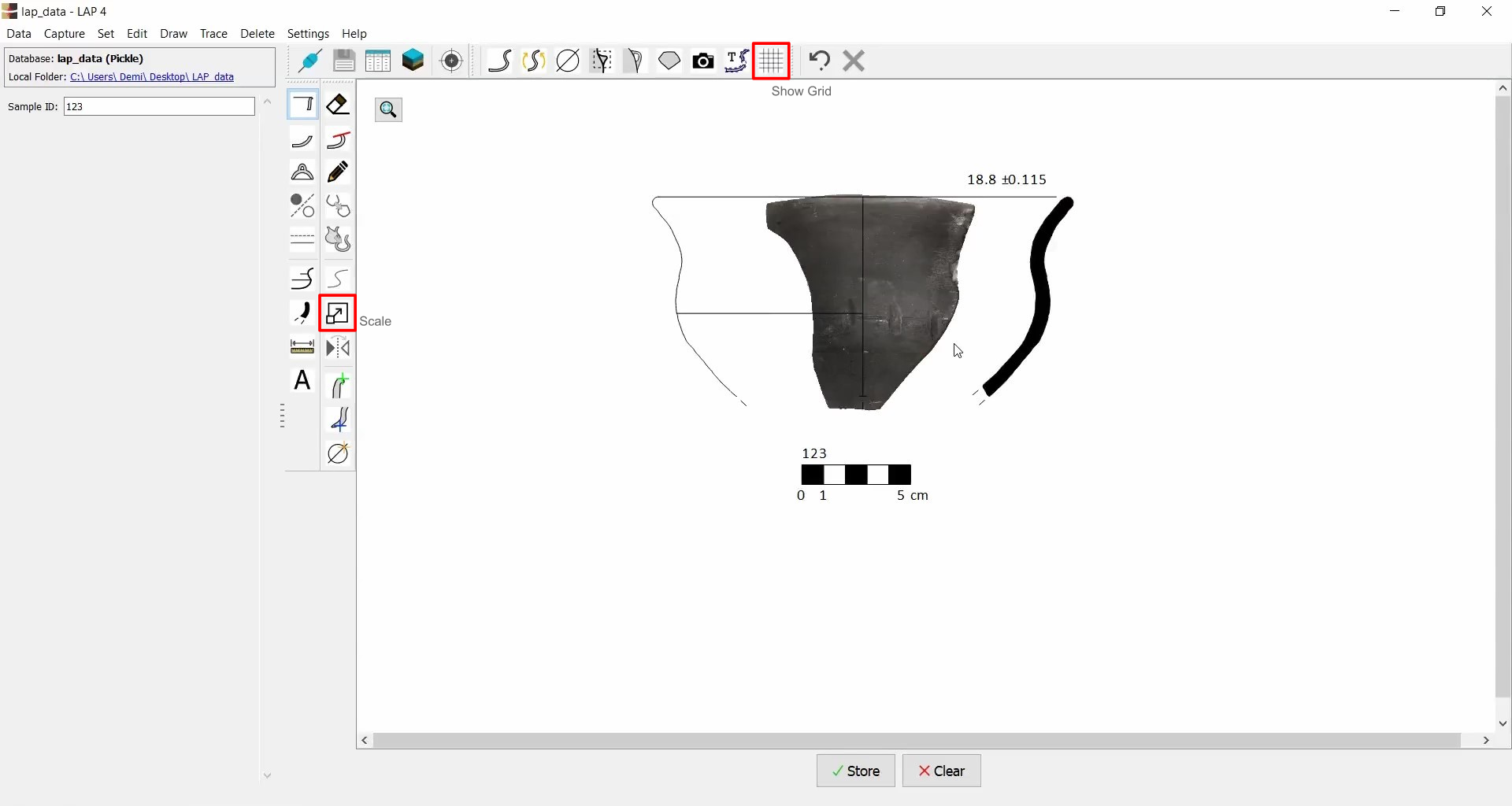Click the crosshair target icon

(x=452, y=61)
